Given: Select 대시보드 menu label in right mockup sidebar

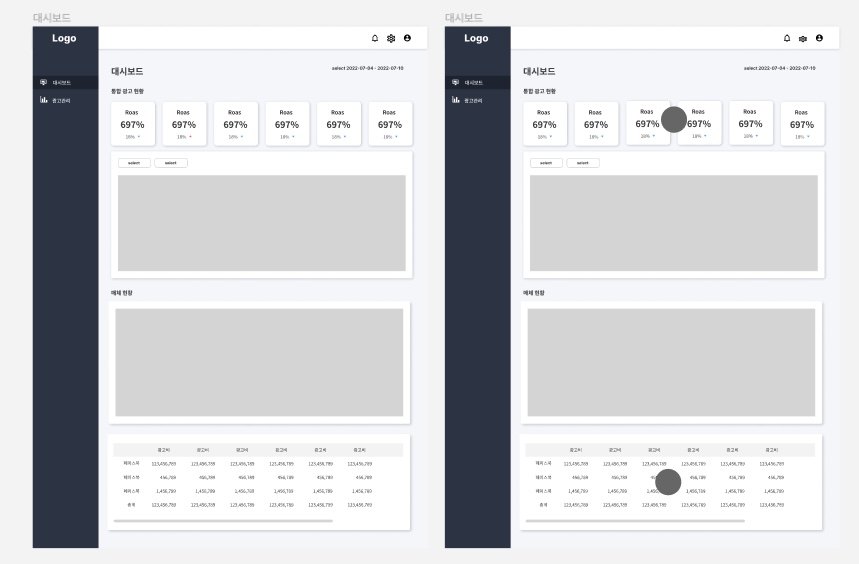Looking at the screenshot, I should click(x=473, y=83).
